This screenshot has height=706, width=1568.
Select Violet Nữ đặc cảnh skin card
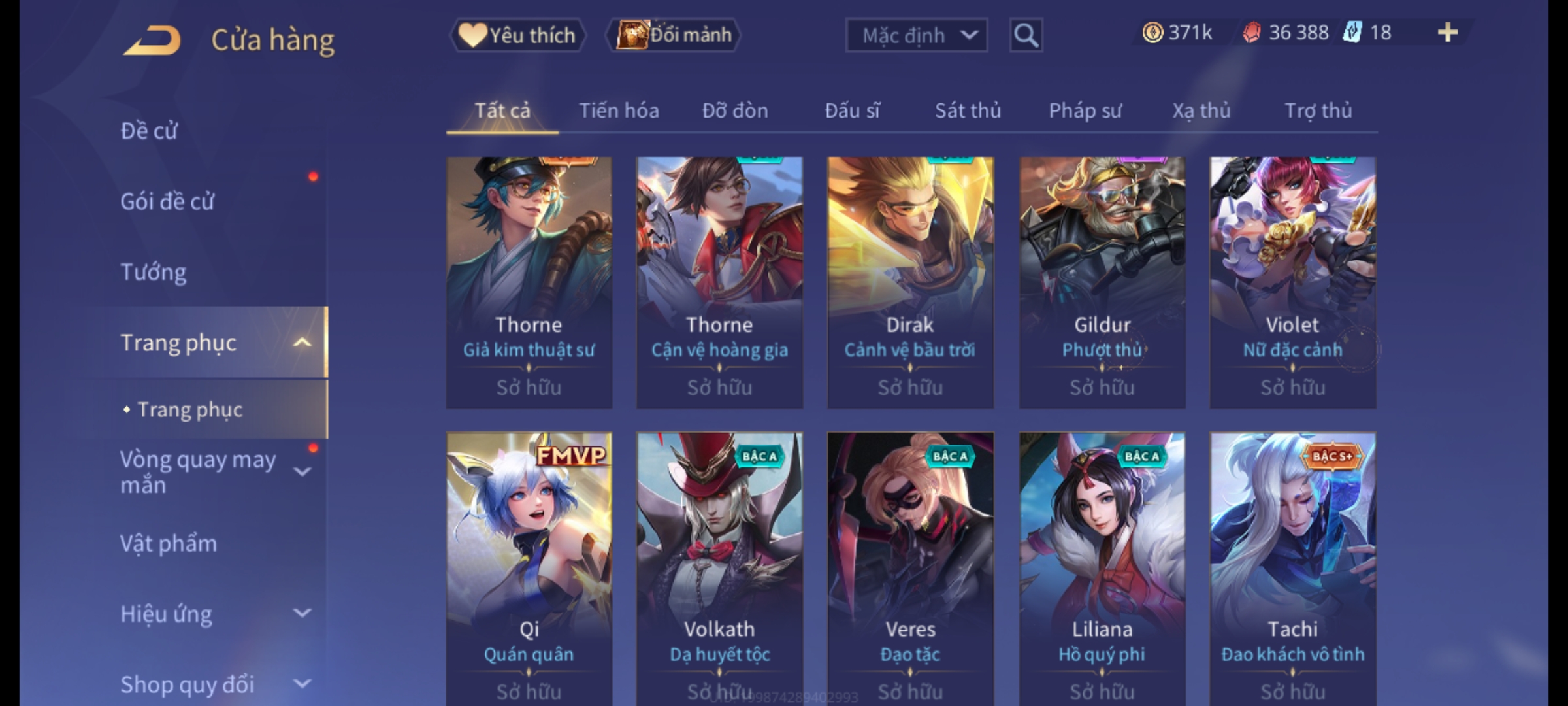(x=1292, y=282)
